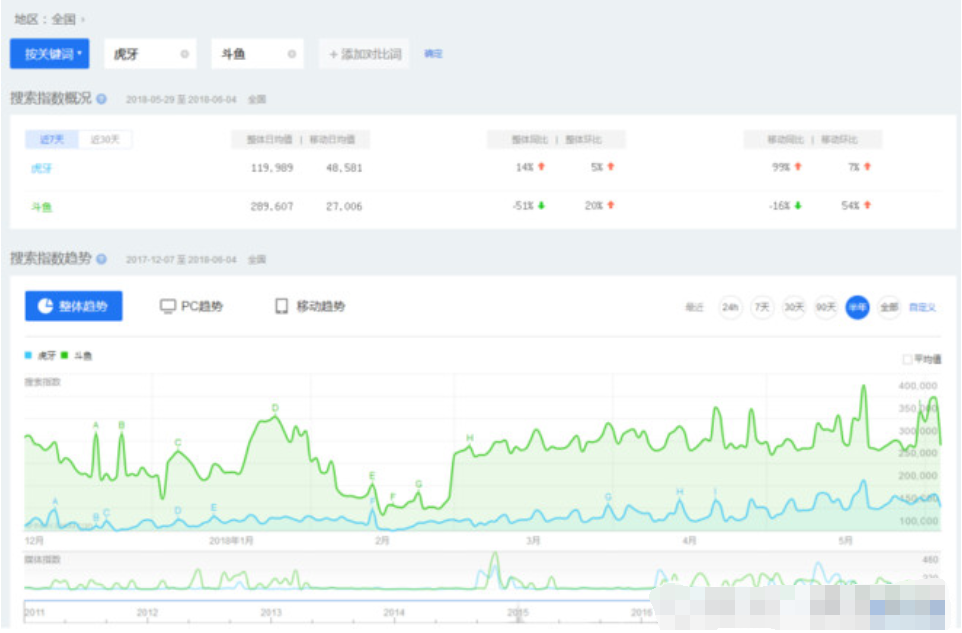Click green marker D on the 斗鱼 peak

pos(275,408)
